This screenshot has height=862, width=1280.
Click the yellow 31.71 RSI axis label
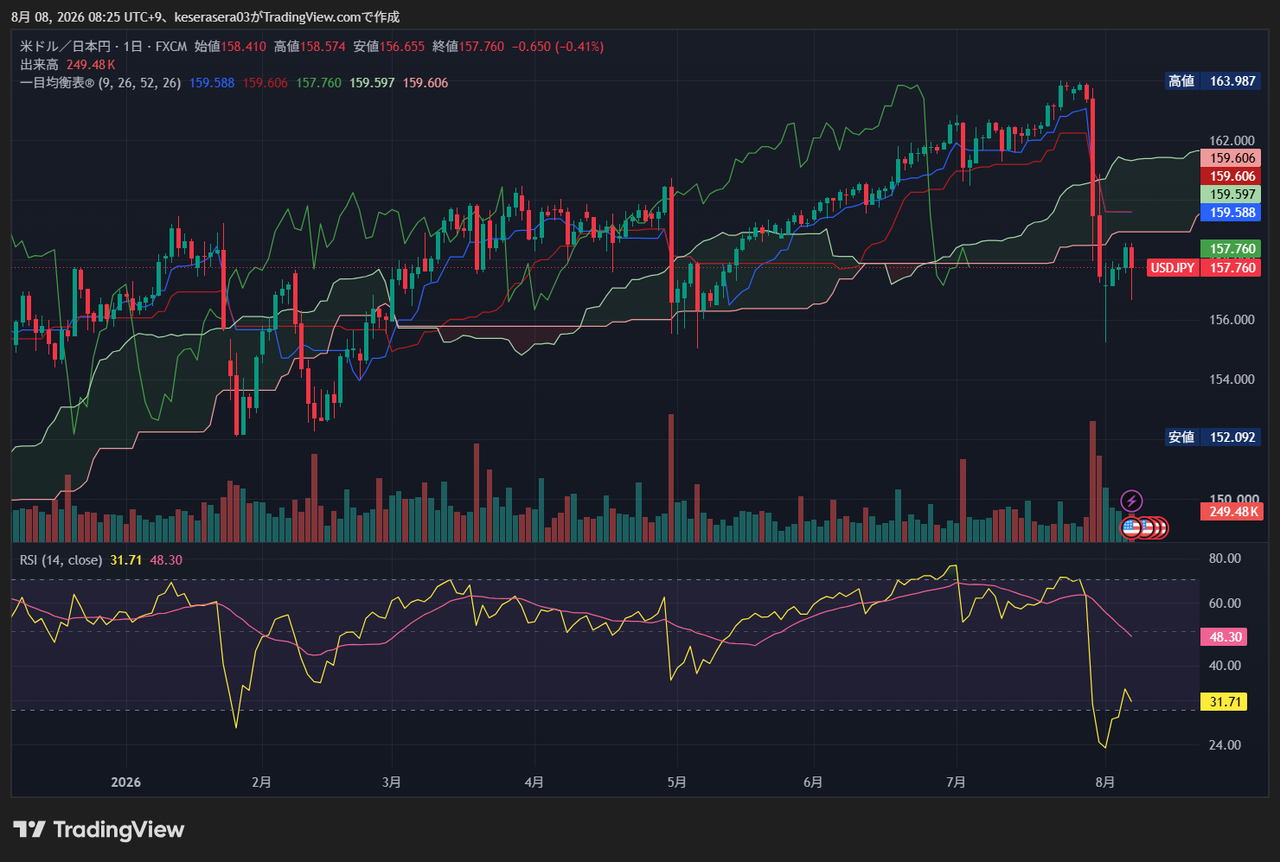point(1224,702)
